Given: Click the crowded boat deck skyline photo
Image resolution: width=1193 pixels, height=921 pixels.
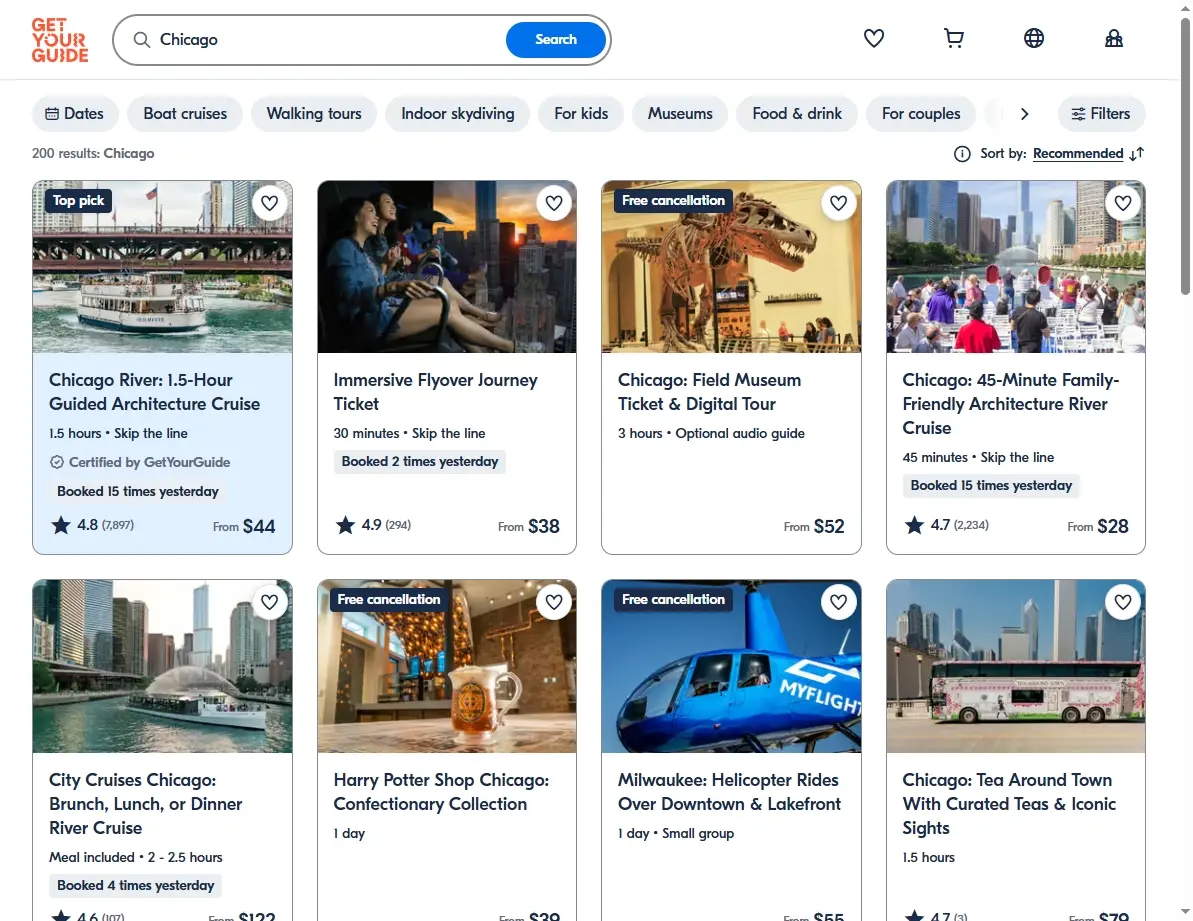Looking at the screenshot, I should click(x=1016, y=267).
